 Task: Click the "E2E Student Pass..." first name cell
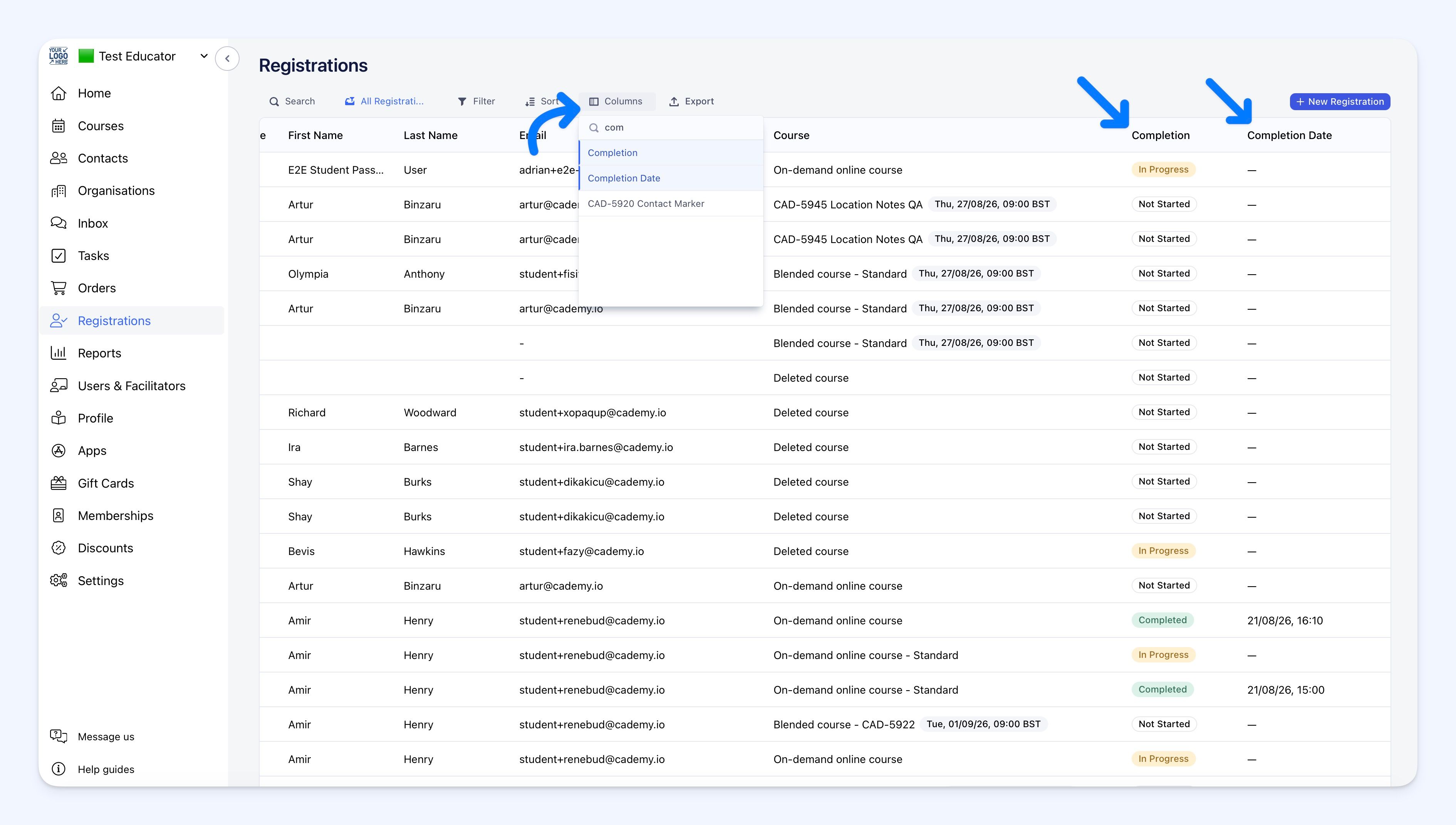click(335, 170)
